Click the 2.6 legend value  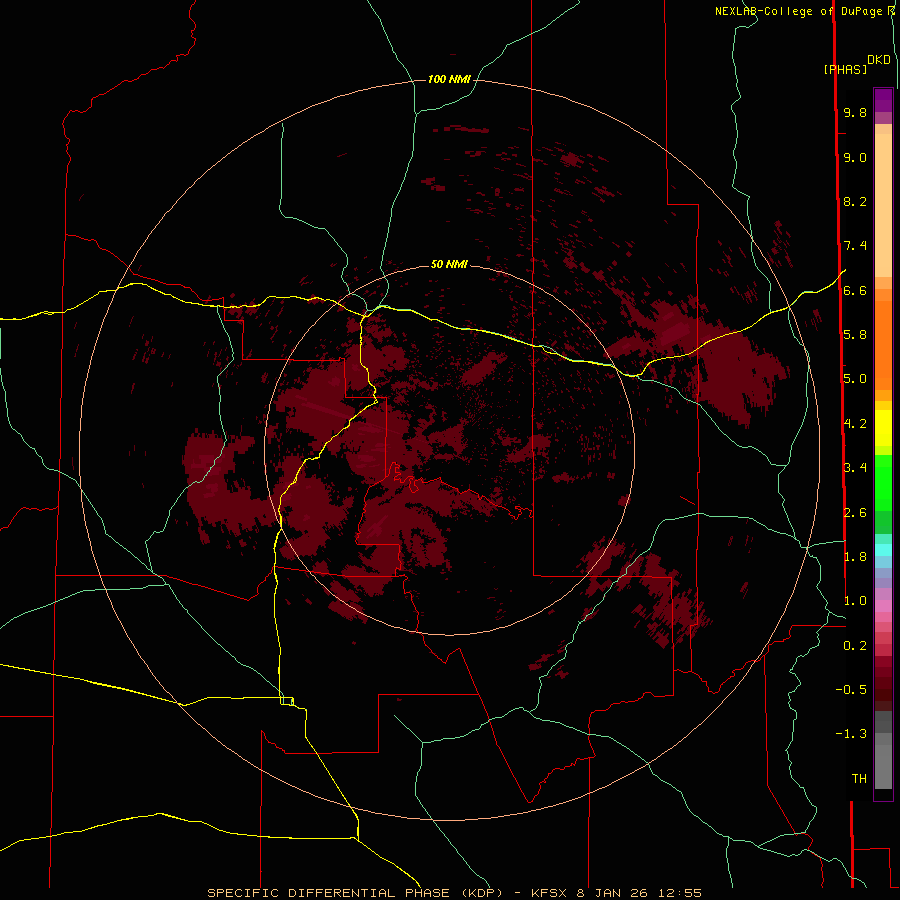click(x=855, y=513)
